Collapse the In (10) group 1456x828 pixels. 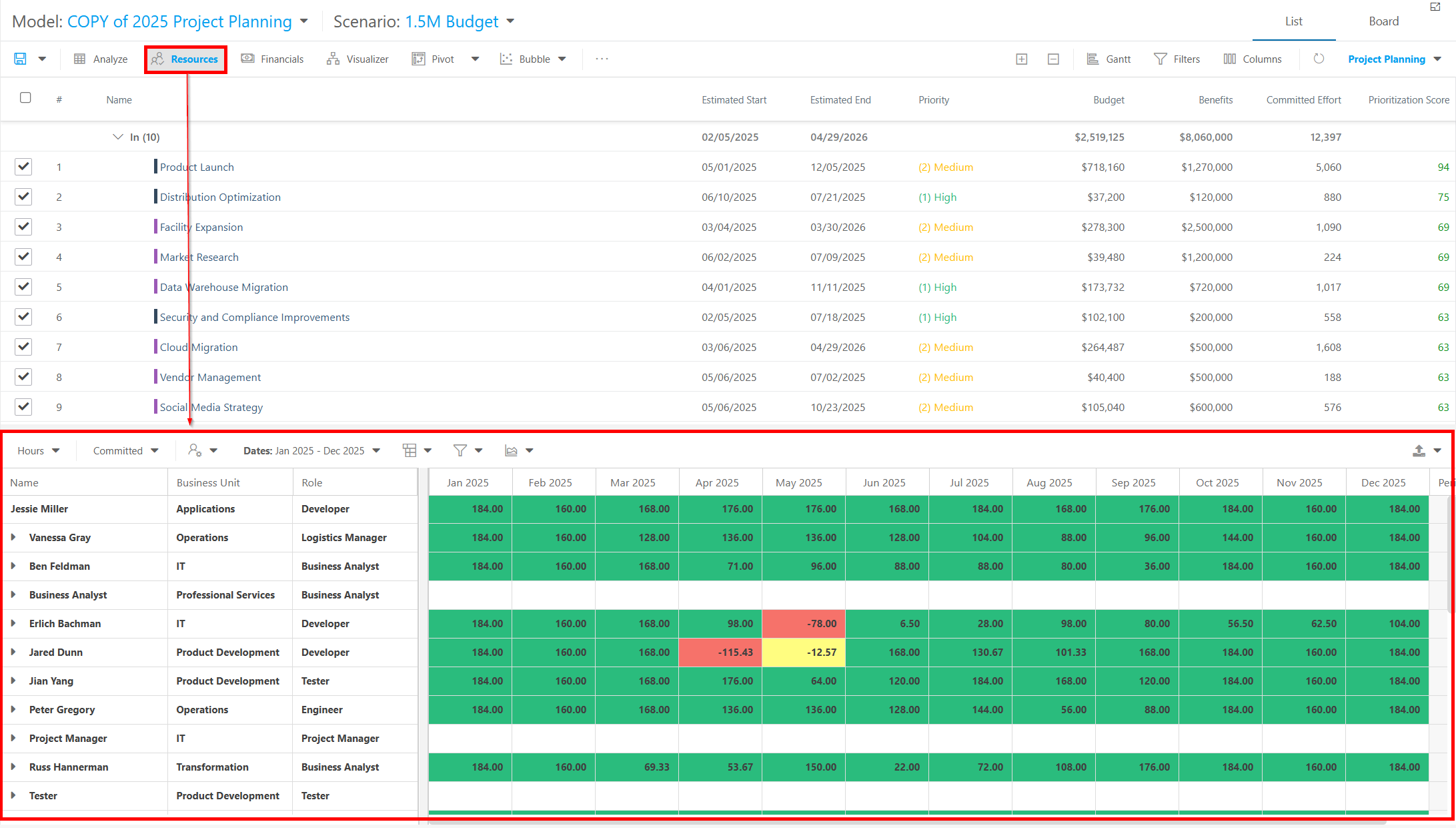[118, 137]
